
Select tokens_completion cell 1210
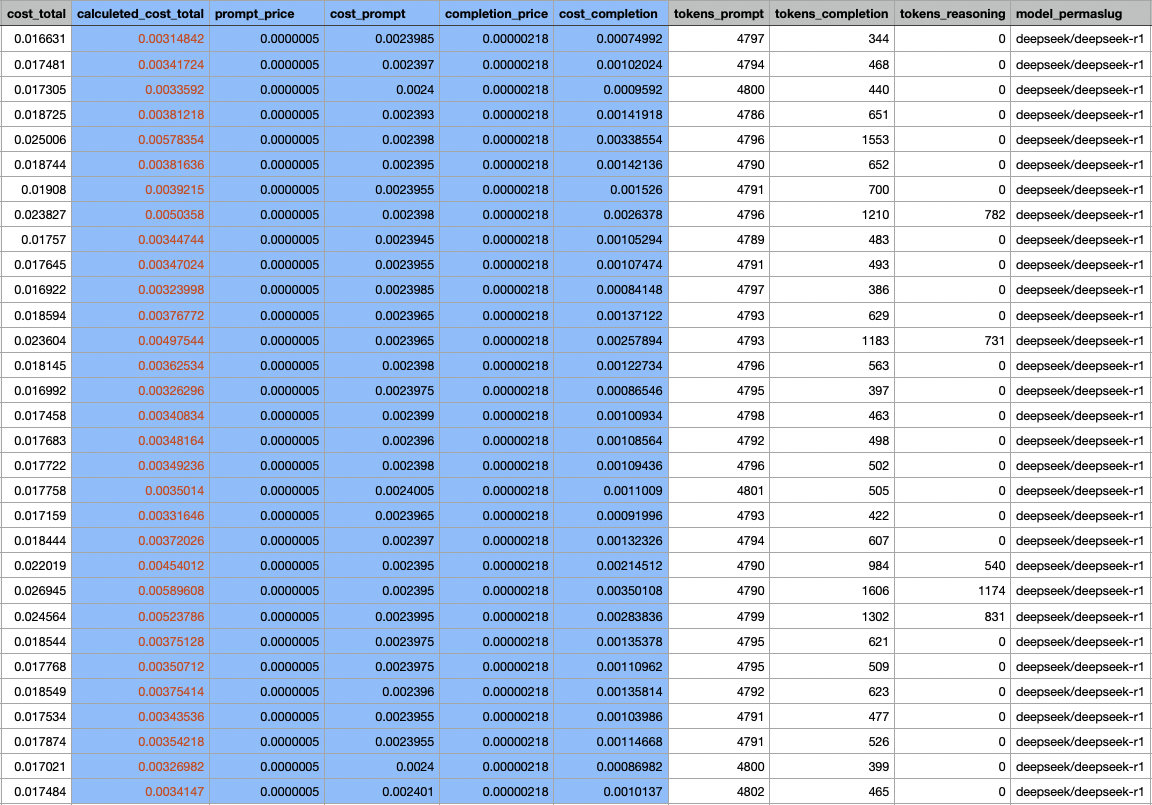click(832, 214)
